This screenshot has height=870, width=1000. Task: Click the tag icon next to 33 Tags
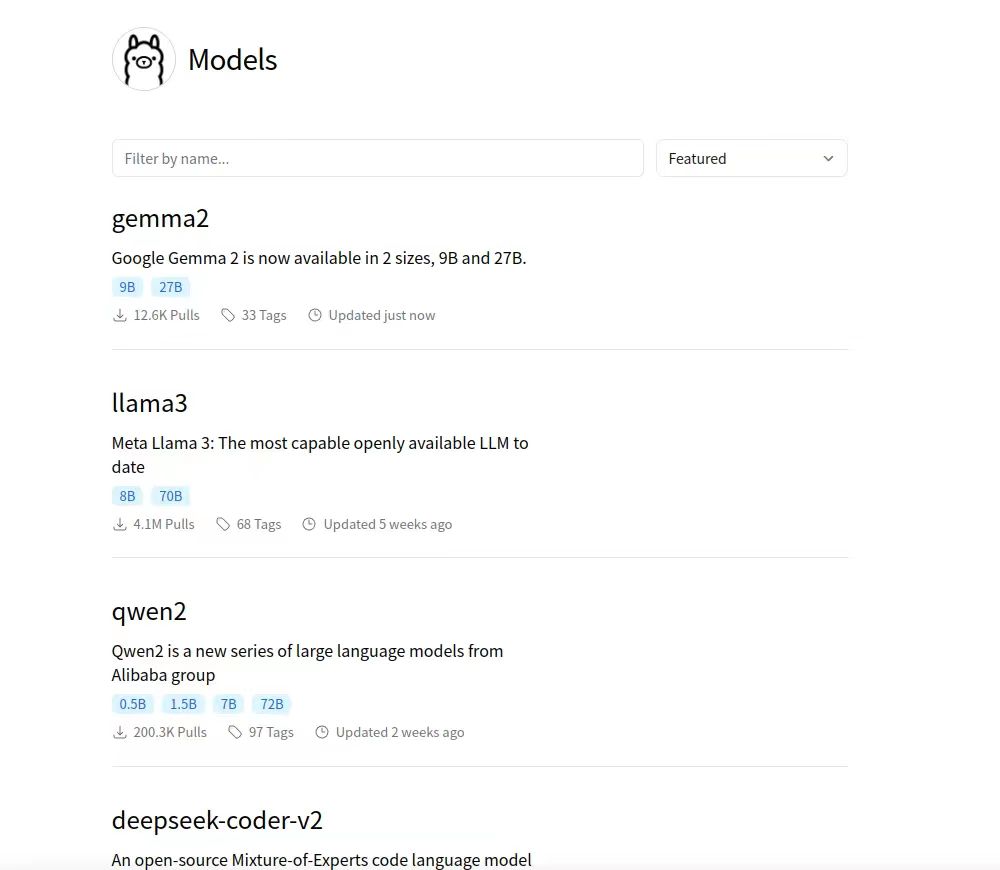(228, 315)
